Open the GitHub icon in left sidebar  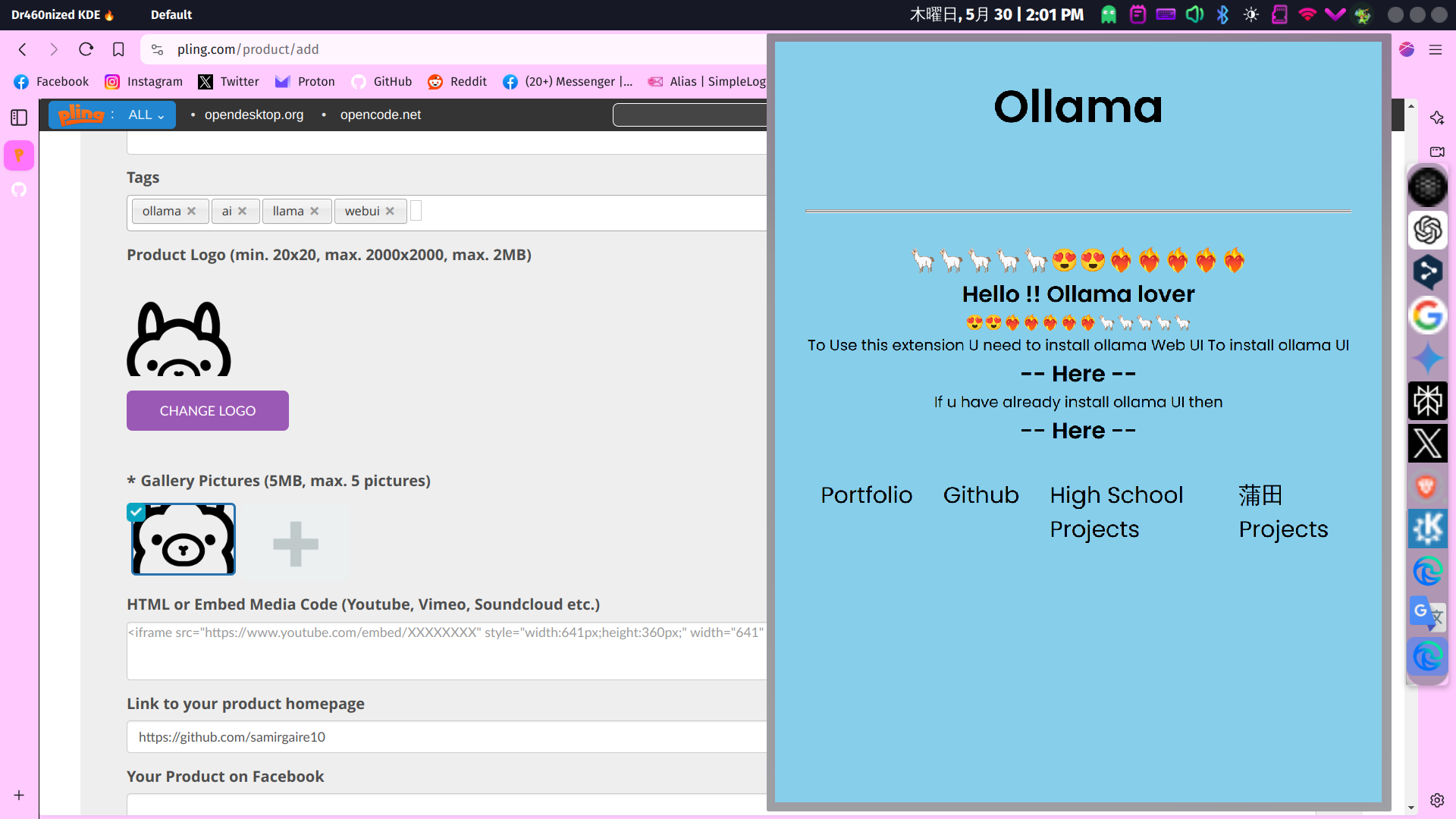tap(19, 190)
